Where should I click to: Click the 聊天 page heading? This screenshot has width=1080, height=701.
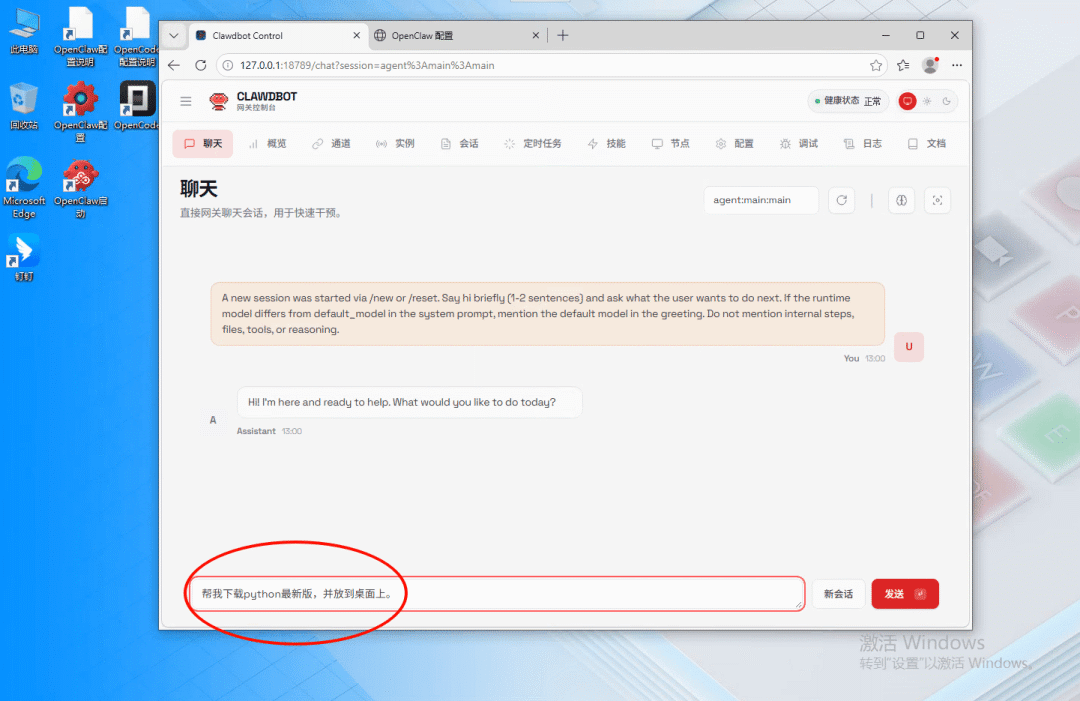198,189
